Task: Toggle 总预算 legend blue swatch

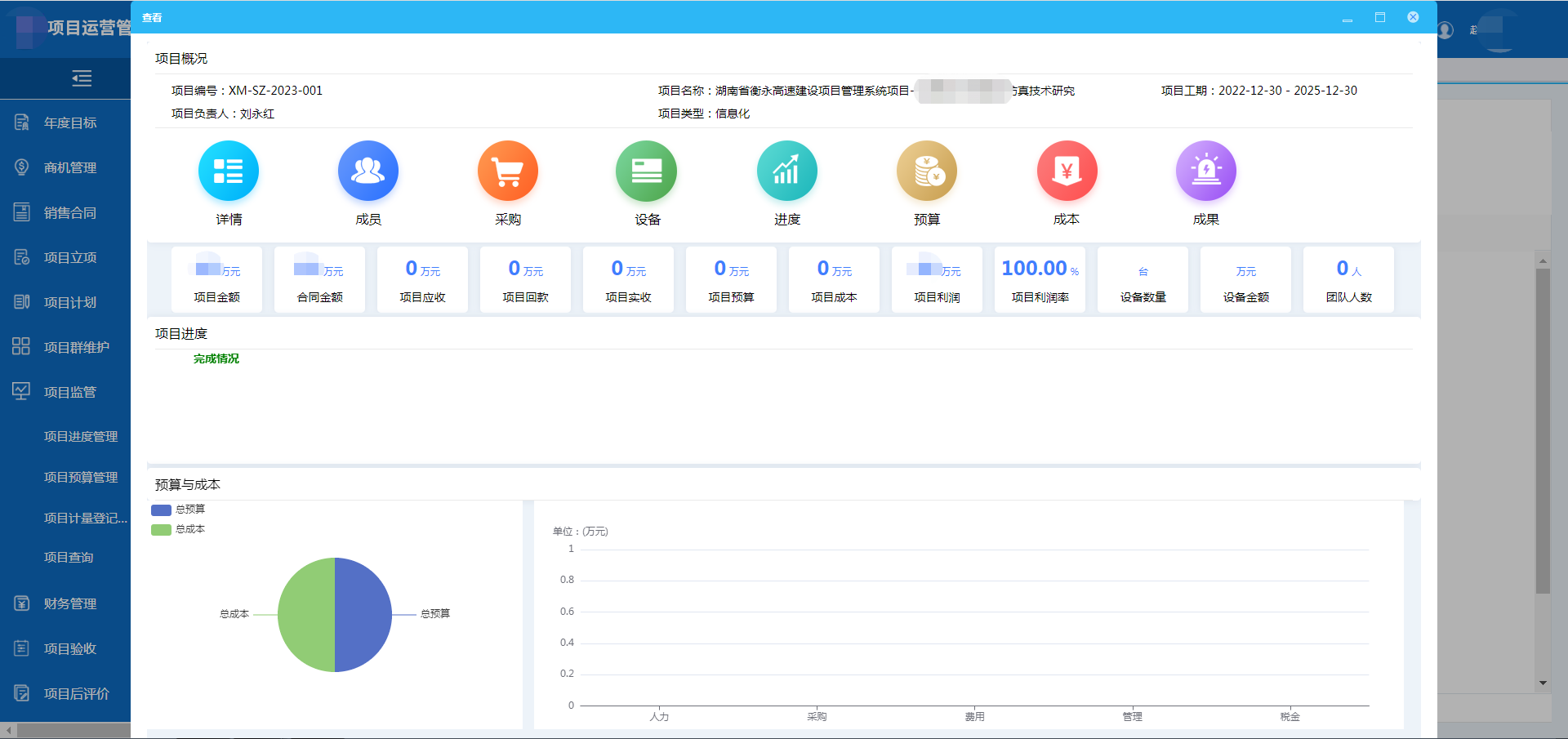Action: (161, 510)
